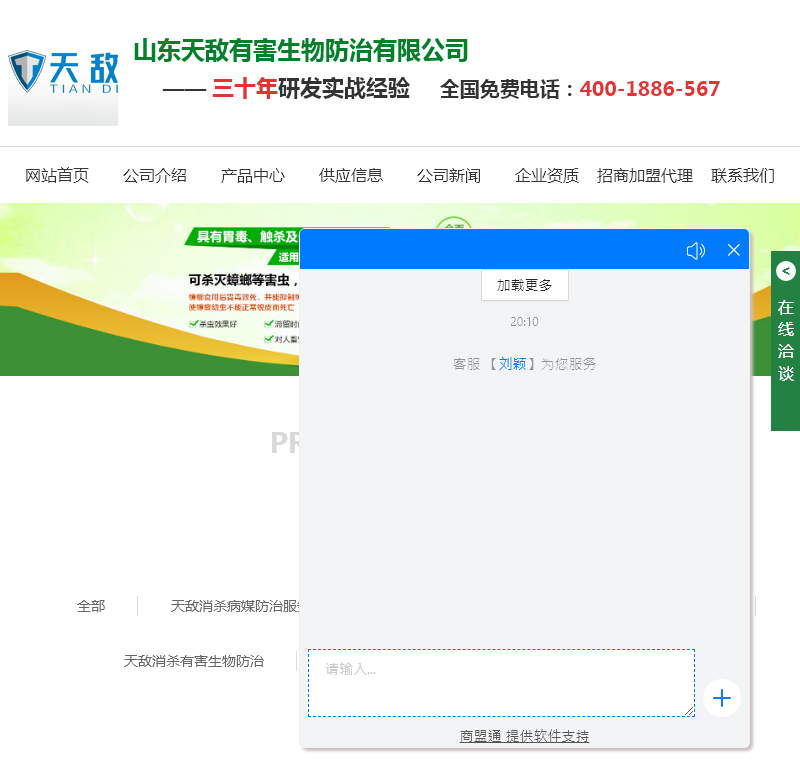Adjust chat input box resize handle
This screenshot has height=768, width=800.
click(689, 711)
